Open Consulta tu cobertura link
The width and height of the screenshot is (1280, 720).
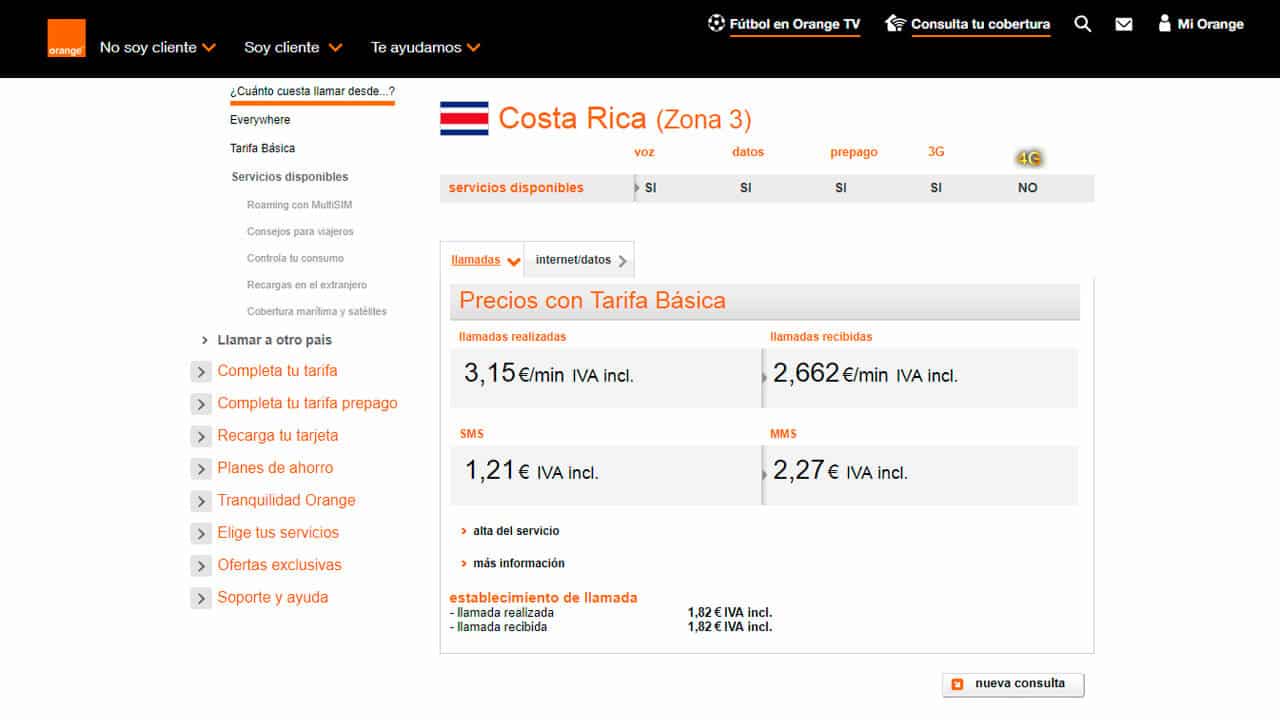pyautogui.click(x=981, y=24)
